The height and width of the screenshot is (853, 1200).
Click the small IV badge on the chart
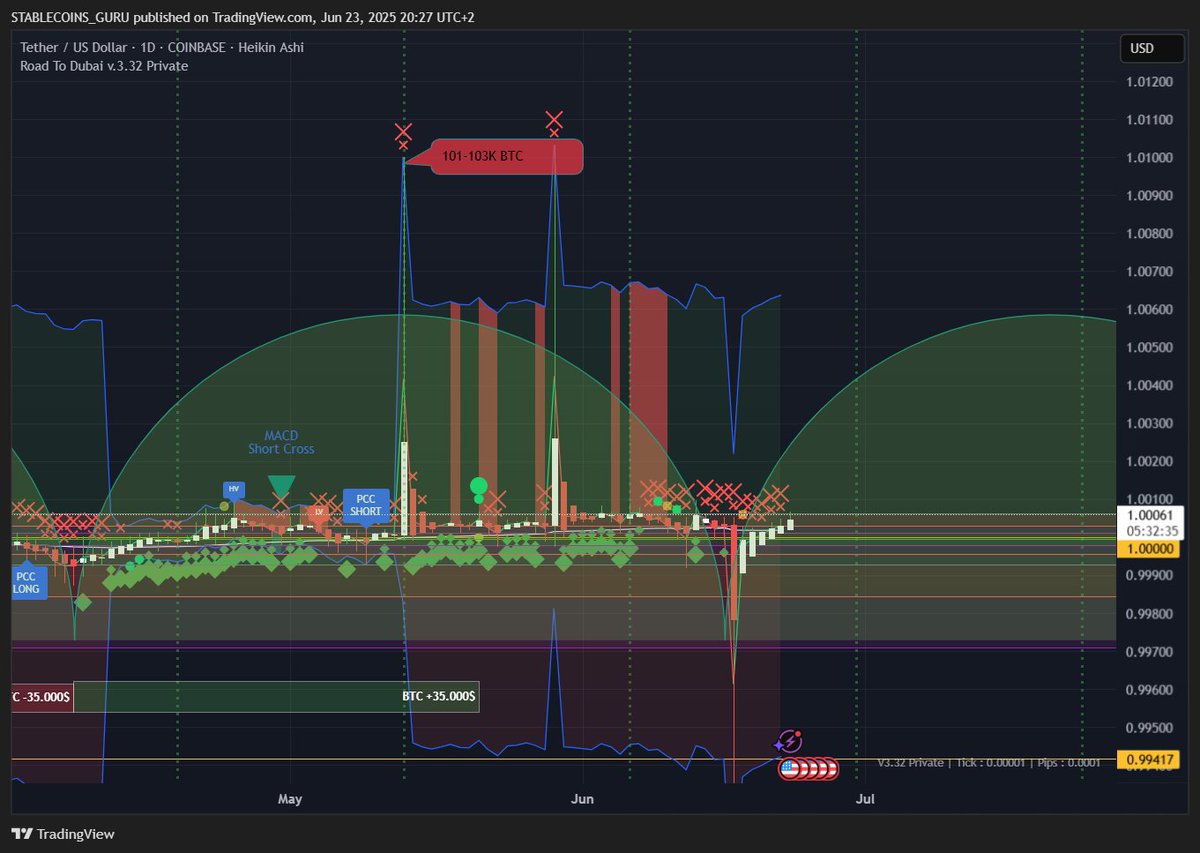coord(317,513)
